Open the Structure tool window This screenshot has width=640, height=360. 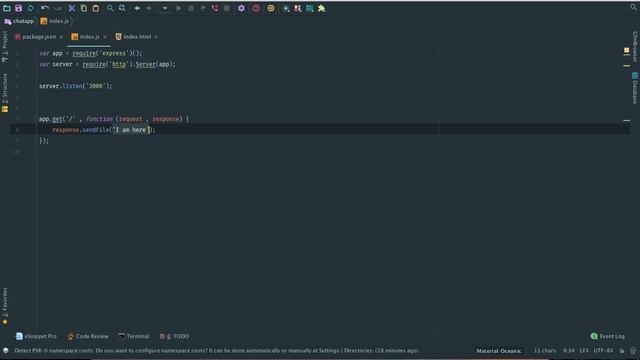coord(5,93)
